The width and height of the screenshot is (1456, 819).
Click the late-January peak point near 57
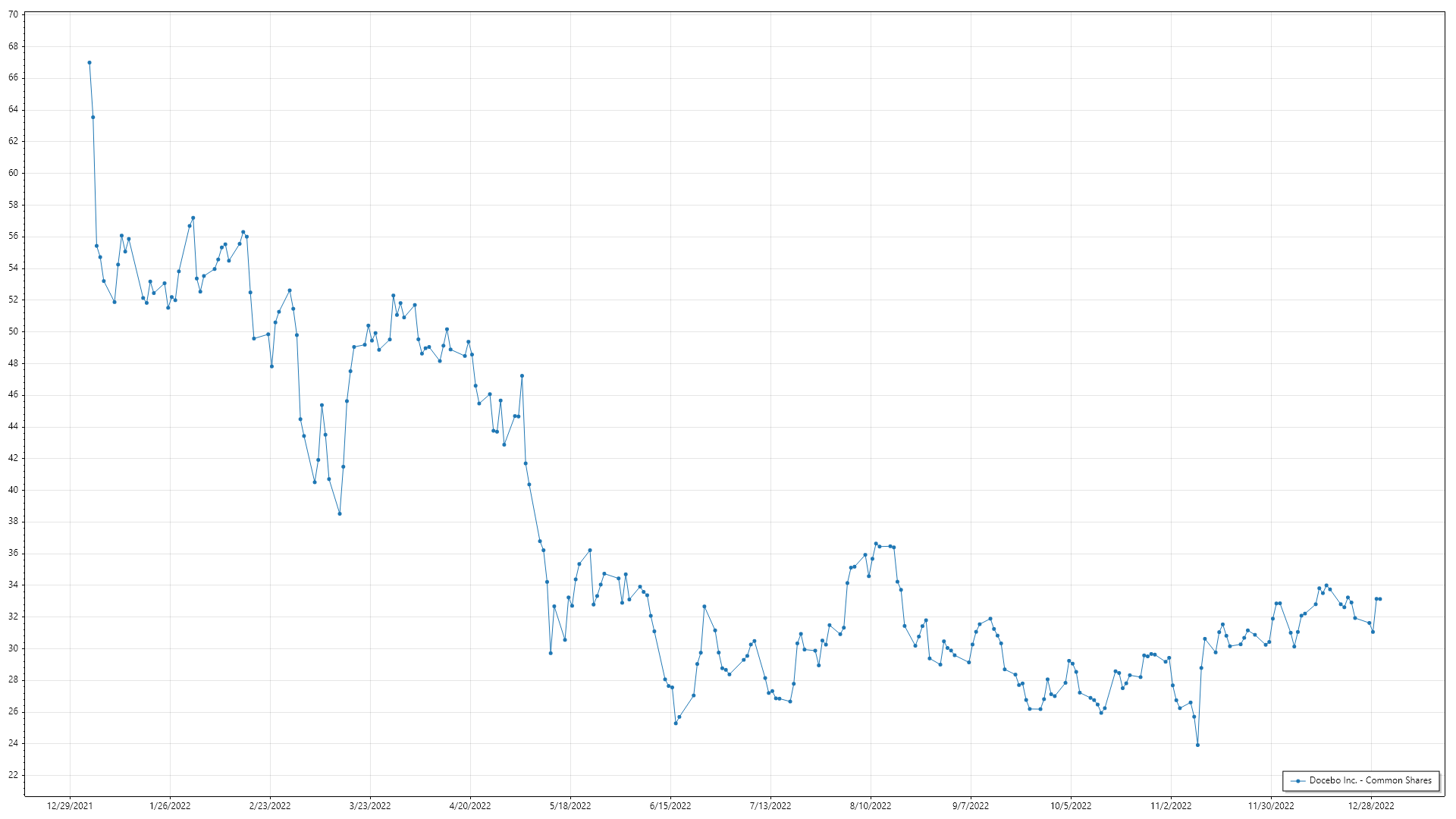click(193, 218)
